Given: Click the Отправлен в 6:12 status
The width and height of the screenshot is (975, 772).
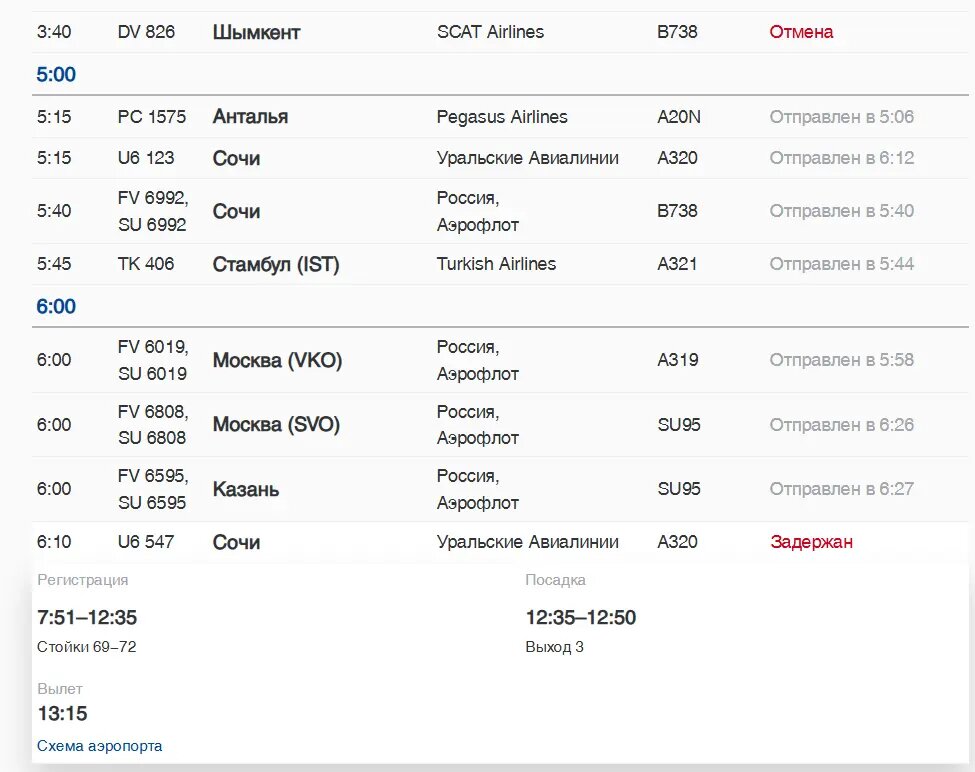Looking at the screenshot, I should coord(841,158).
